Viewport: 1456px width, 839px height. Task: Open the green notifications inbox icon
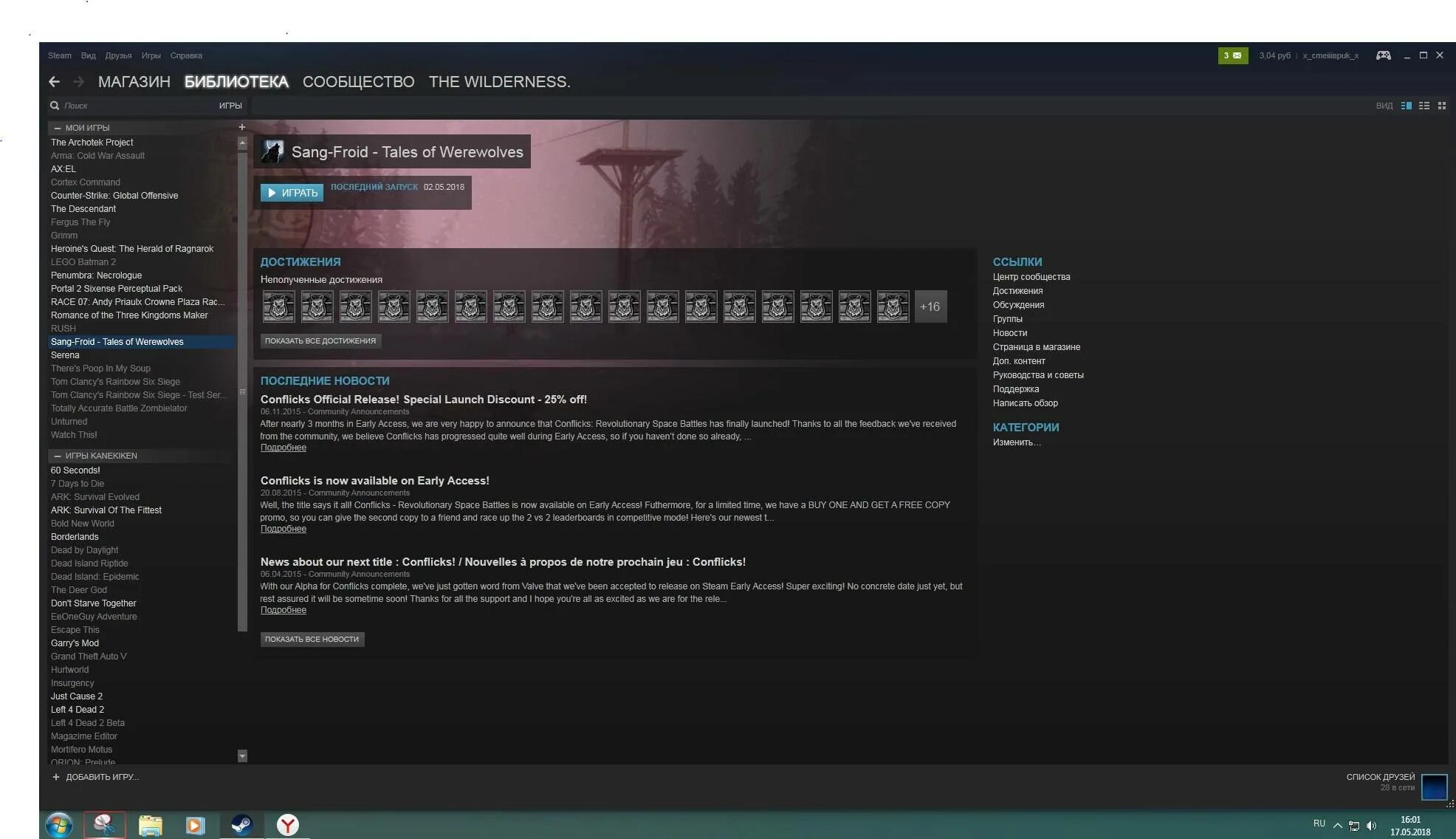[x=1232, y=55]
